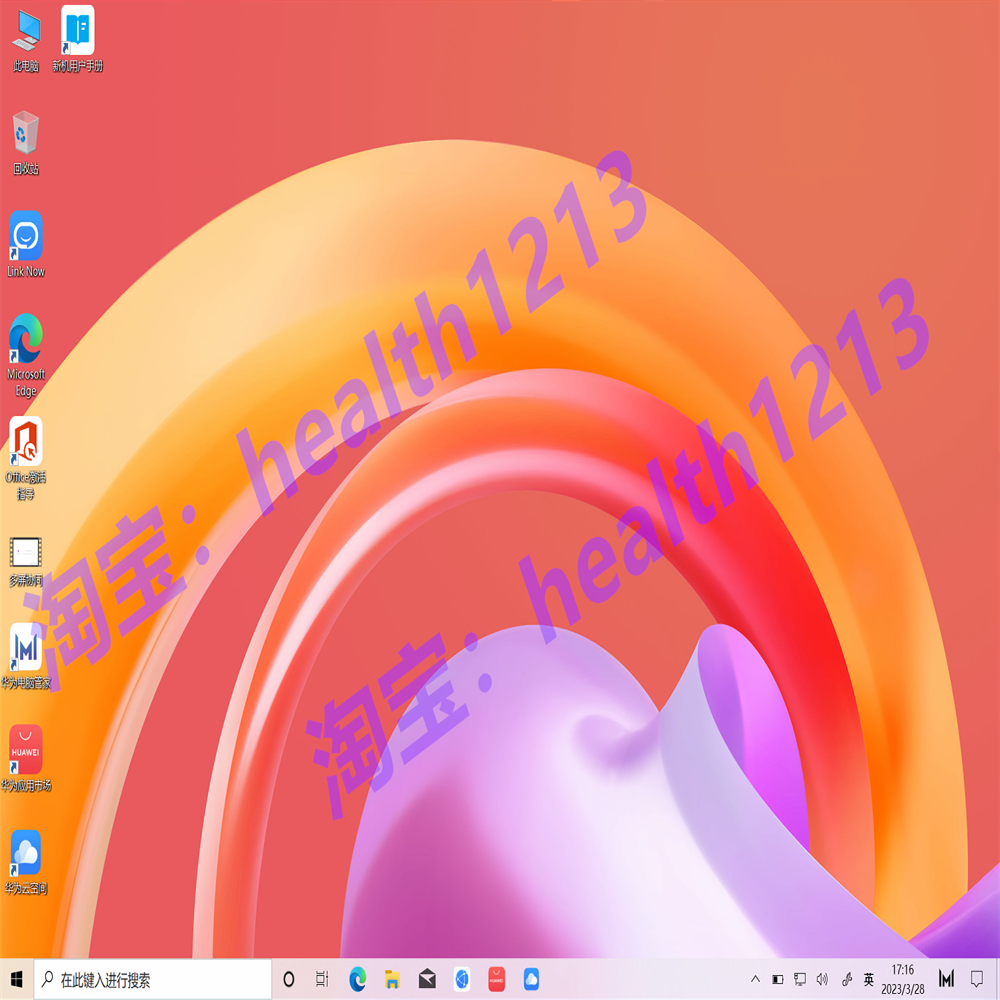Open the volume control slider
1000x1000 pixels.
click(822, 981)
